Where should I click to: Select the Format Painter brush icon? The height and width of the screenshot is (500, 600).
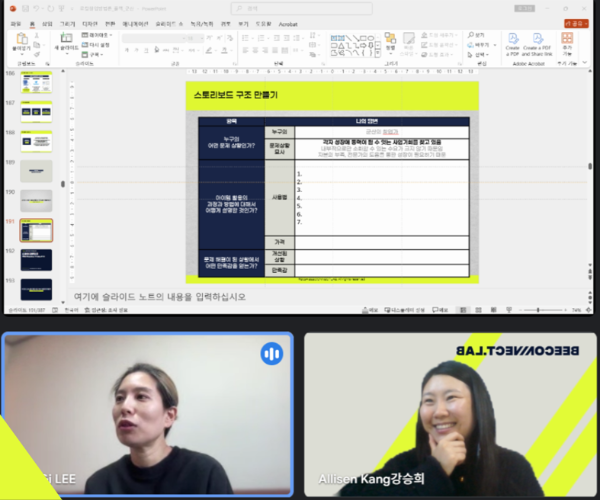pyautogui.click(x=37, y=54)
